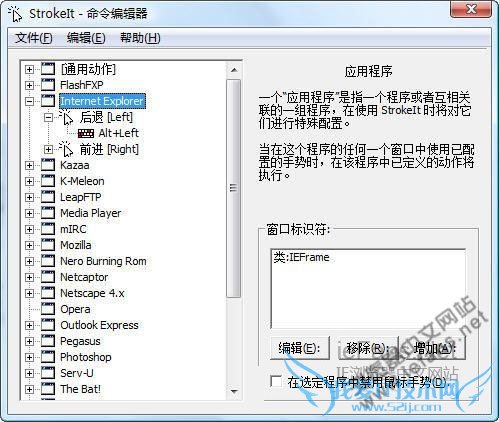This screenshot has height=422, width=499.
Task: Click the tree vertical scrollbar thumb
Action: (x=234, y=188)
